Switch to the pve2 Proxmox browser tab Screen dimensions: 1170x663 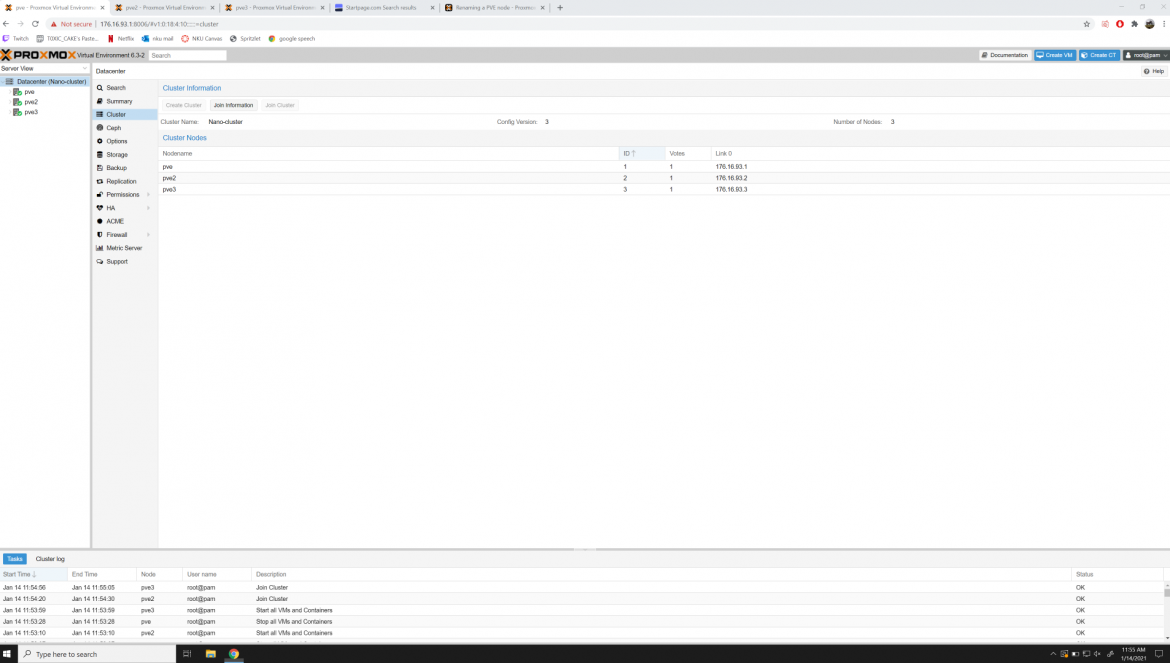click(x=165, y=7)
